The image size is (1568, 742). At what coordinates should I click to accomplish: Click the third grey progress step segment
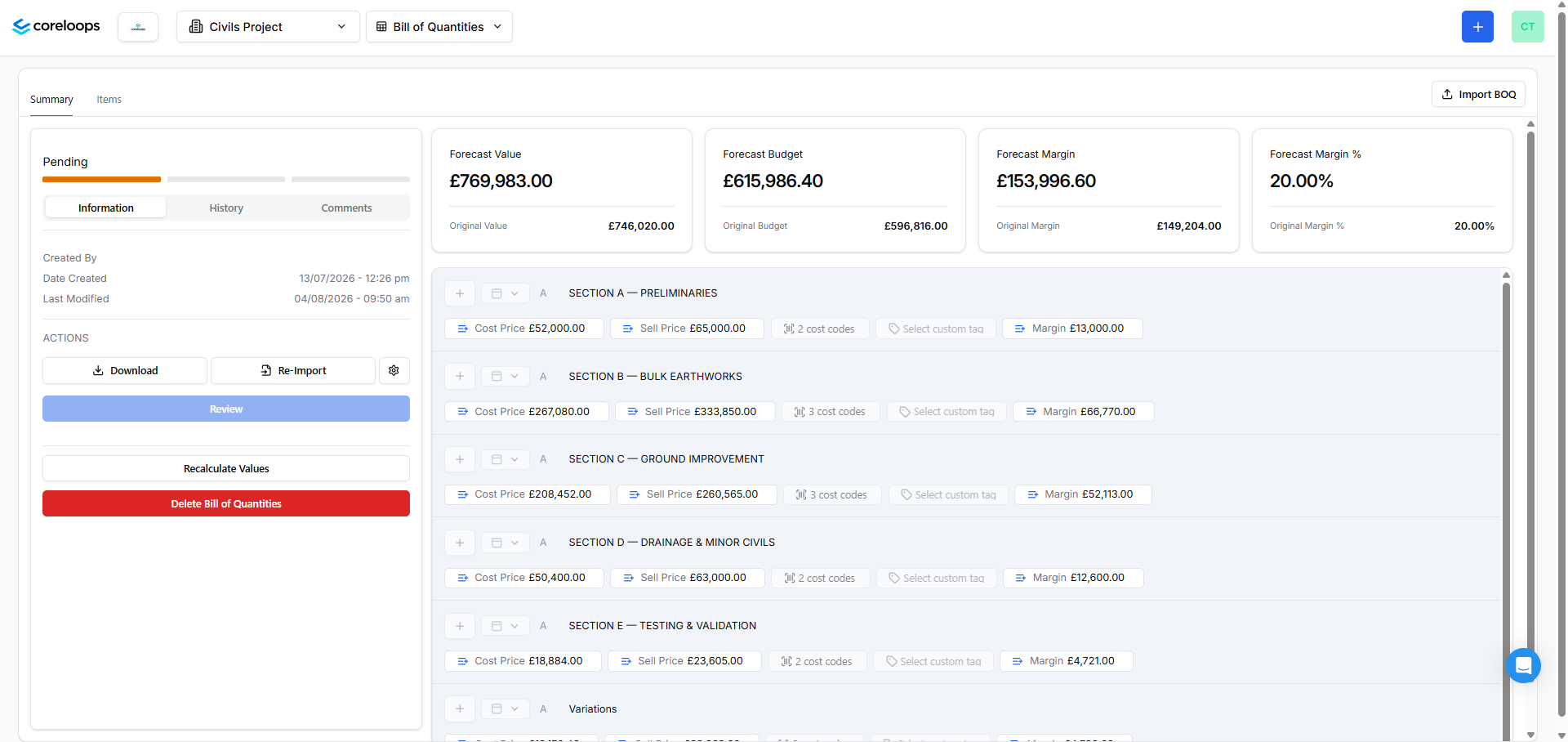pos(350,179)
